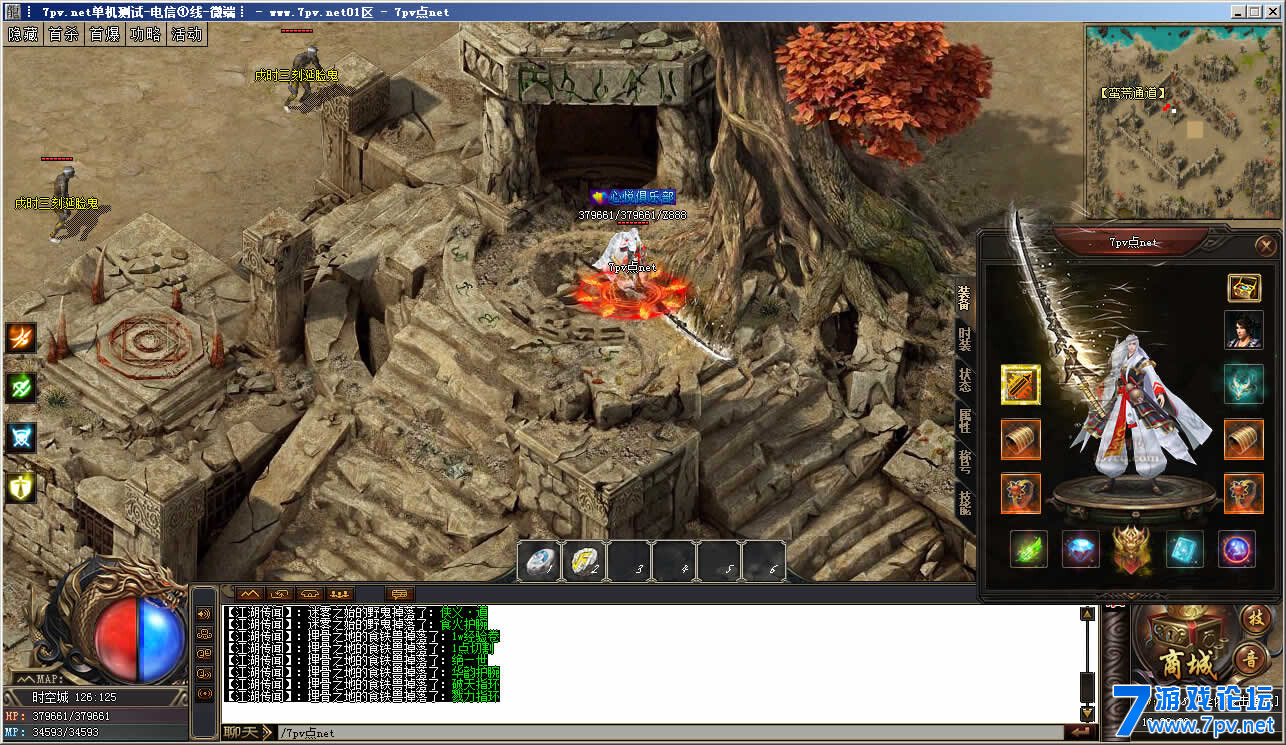Focus the chat input field /7pv点net

coord(669,733)
